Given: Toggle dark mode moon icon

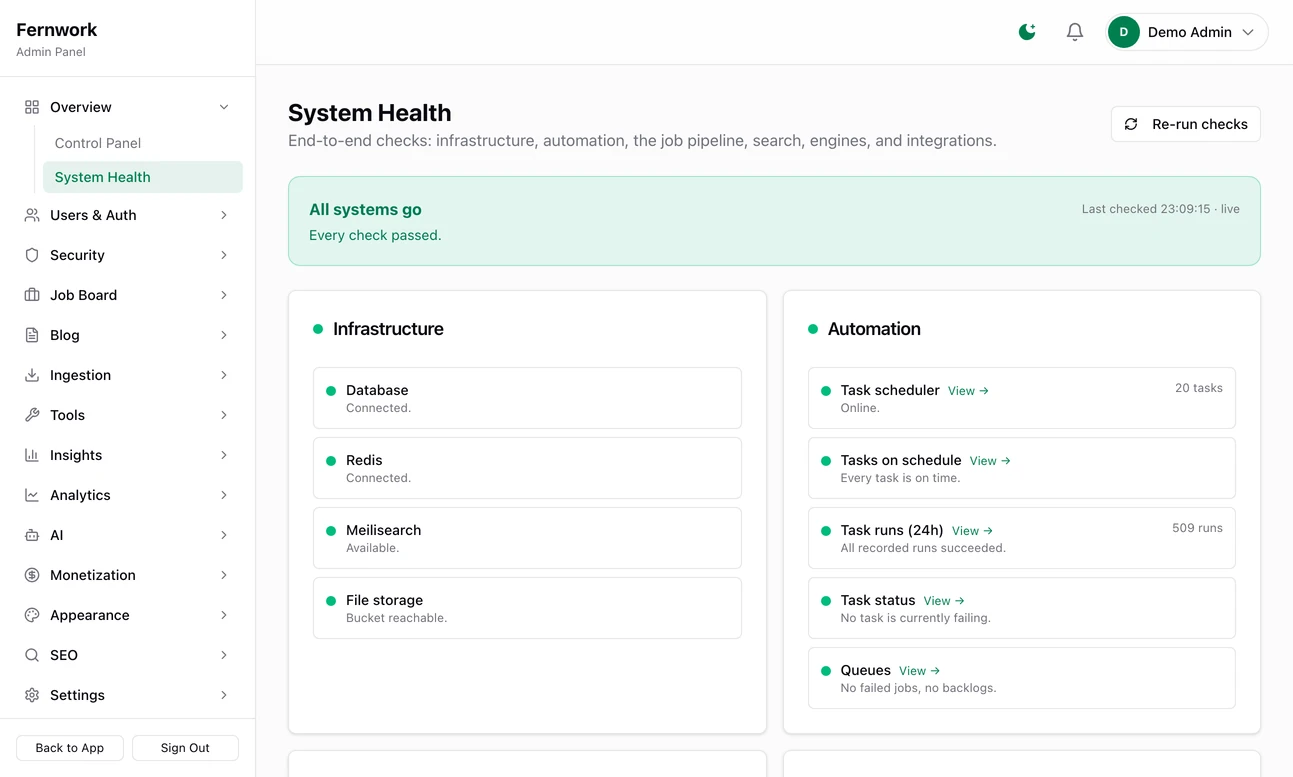Looking at the screenshot, I should pos(1027,32).
